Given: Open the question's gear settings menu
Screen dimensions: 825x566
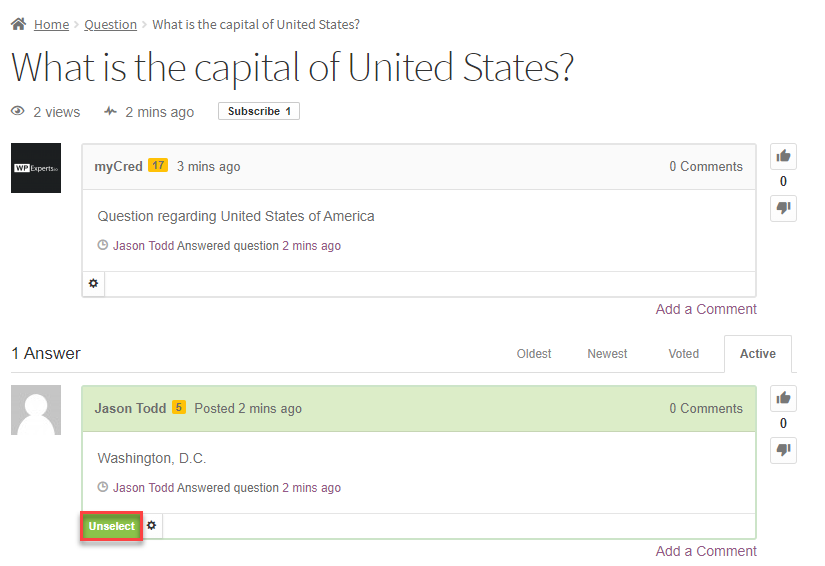Looking at the screenshot, I should [x=94, y=284].
